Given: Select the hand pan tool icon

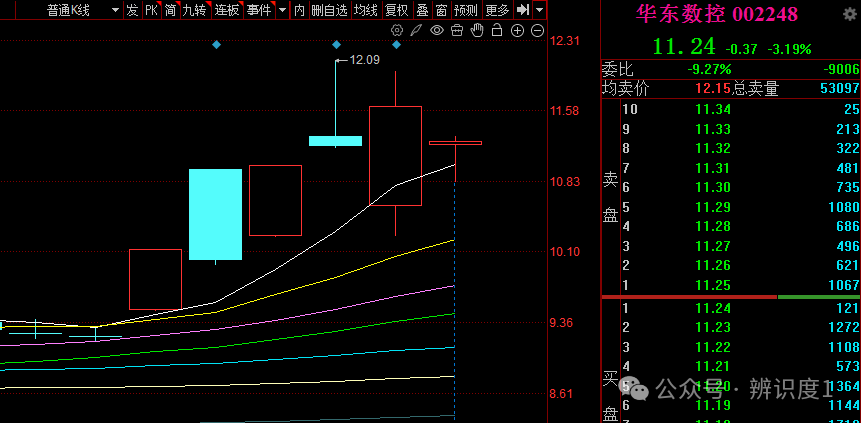Looking at the screenshot, I should click(477, 30).
